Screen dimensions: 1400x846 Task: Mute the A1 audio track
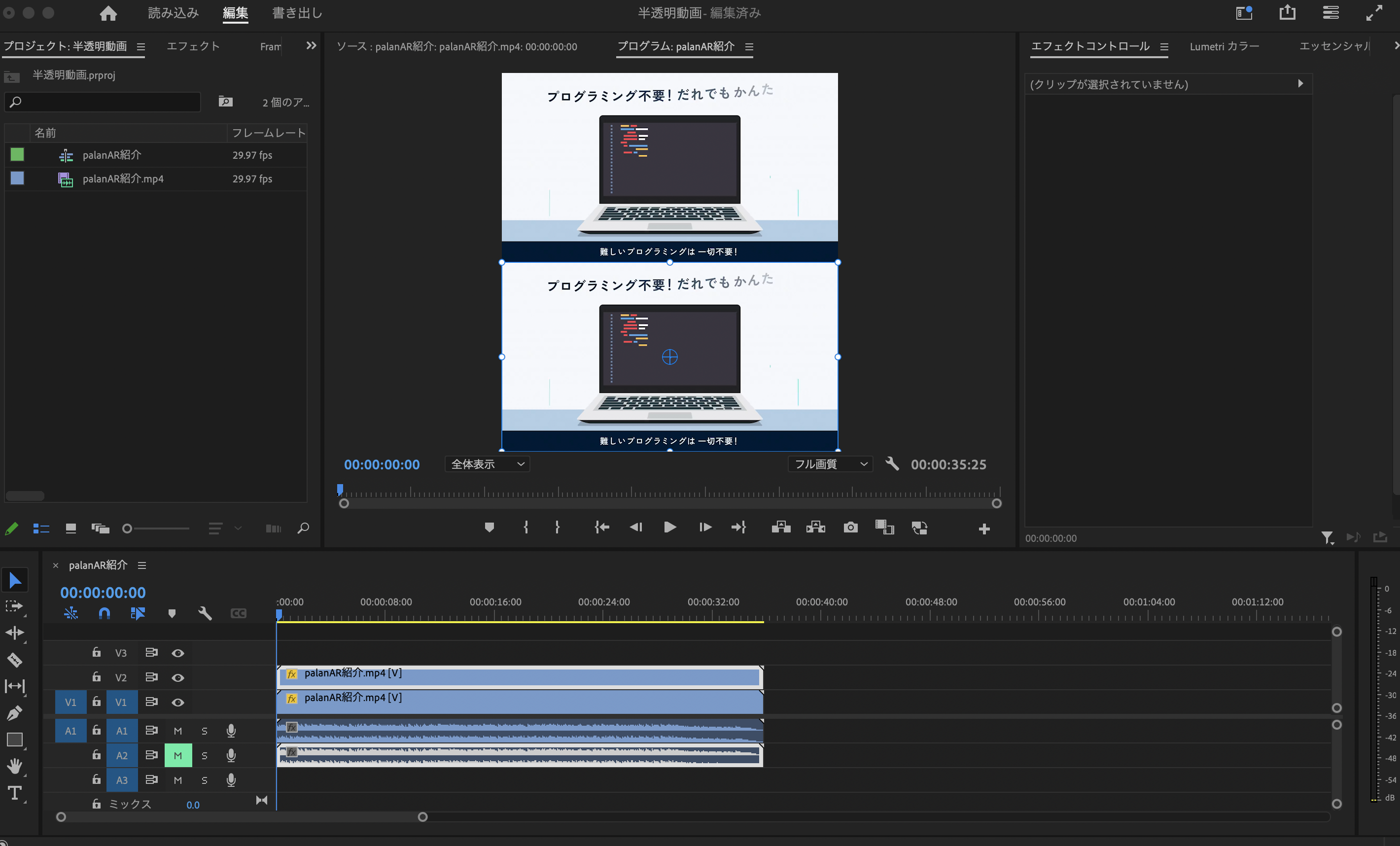pos(178,731)
